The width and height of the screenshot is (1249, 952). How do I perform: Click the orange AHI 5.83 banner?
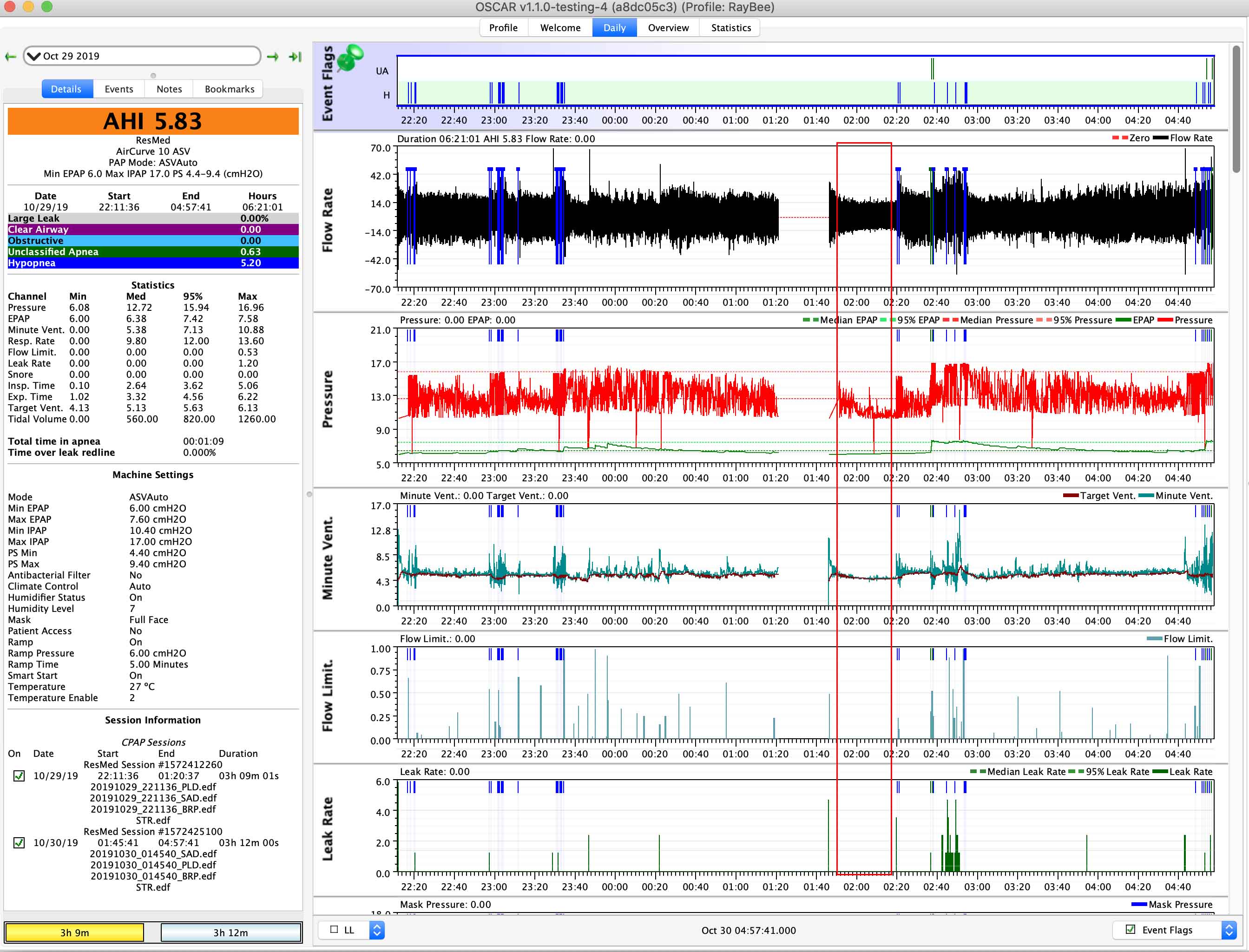tap(153, 121)
